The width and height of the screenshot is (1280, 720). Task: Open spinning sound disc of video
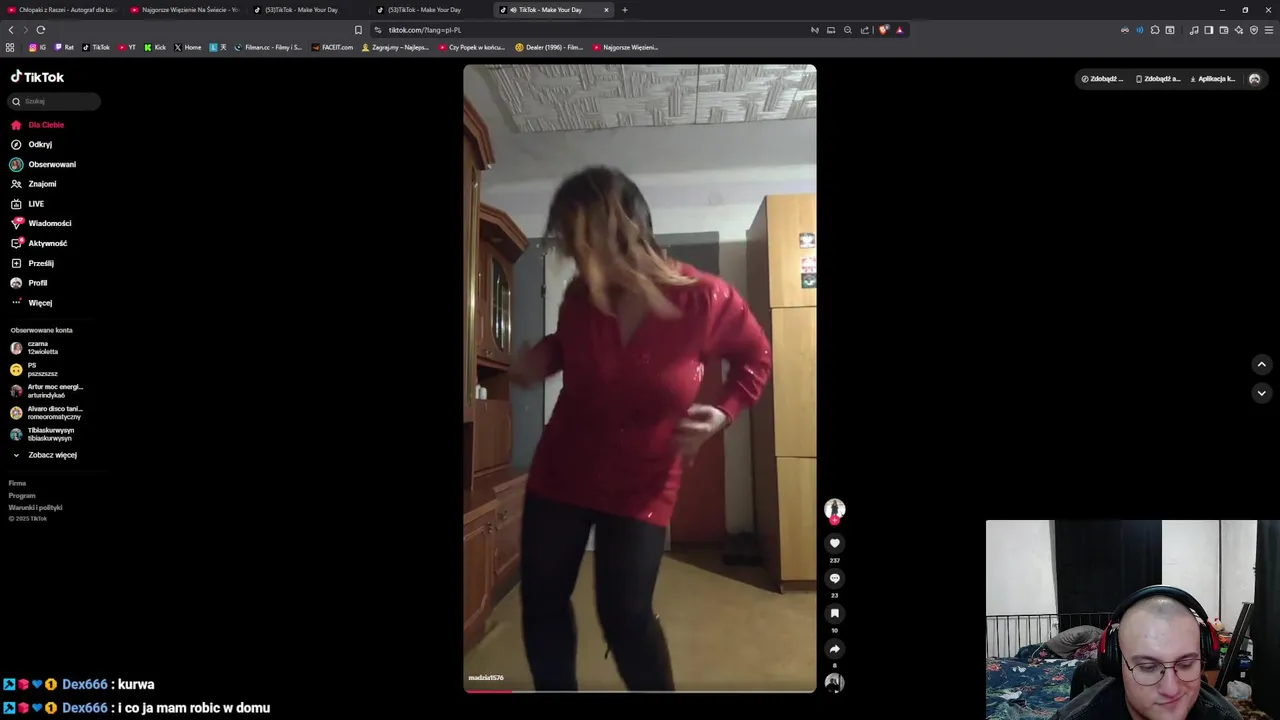coord(834,682)
